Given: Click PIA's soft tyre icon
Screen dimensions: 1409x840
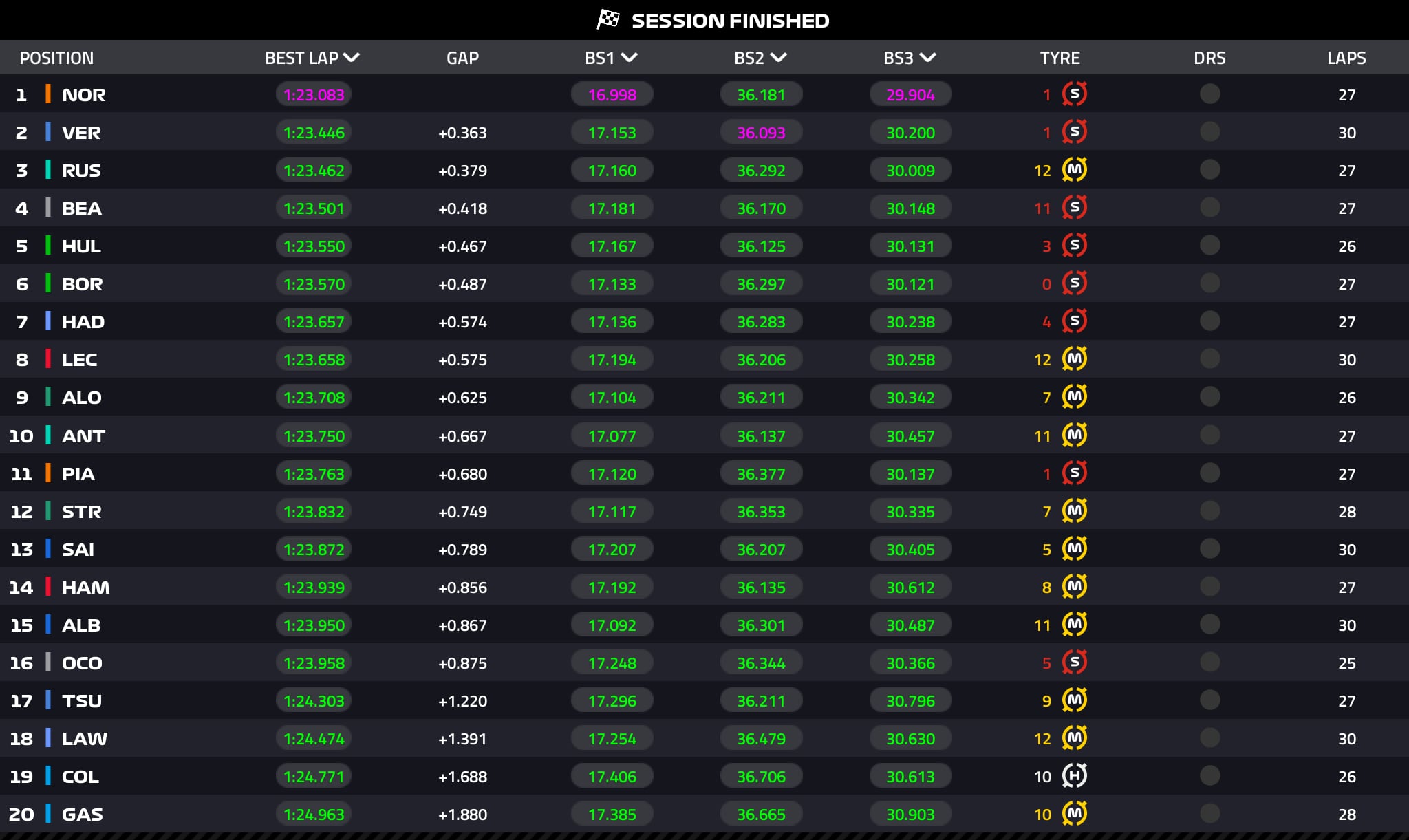Looking at the screenshot, I should click(1074, 473).
